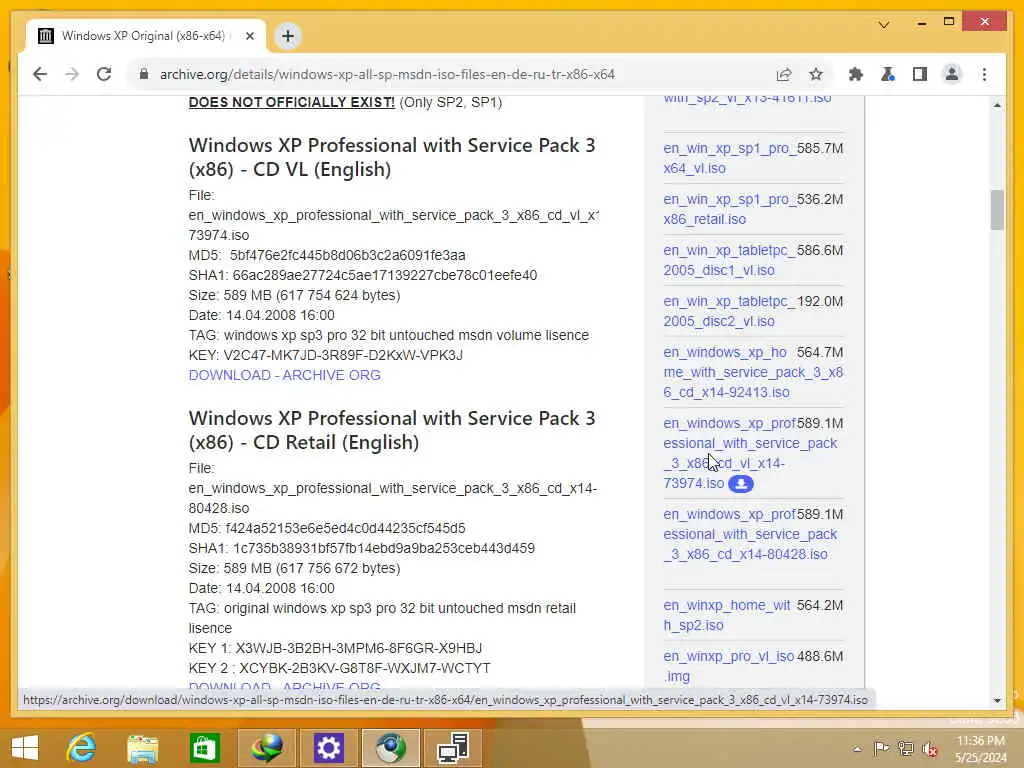Open Chrome Labs flask icon
Screen dimensions: 1024x768
(888, 74)
